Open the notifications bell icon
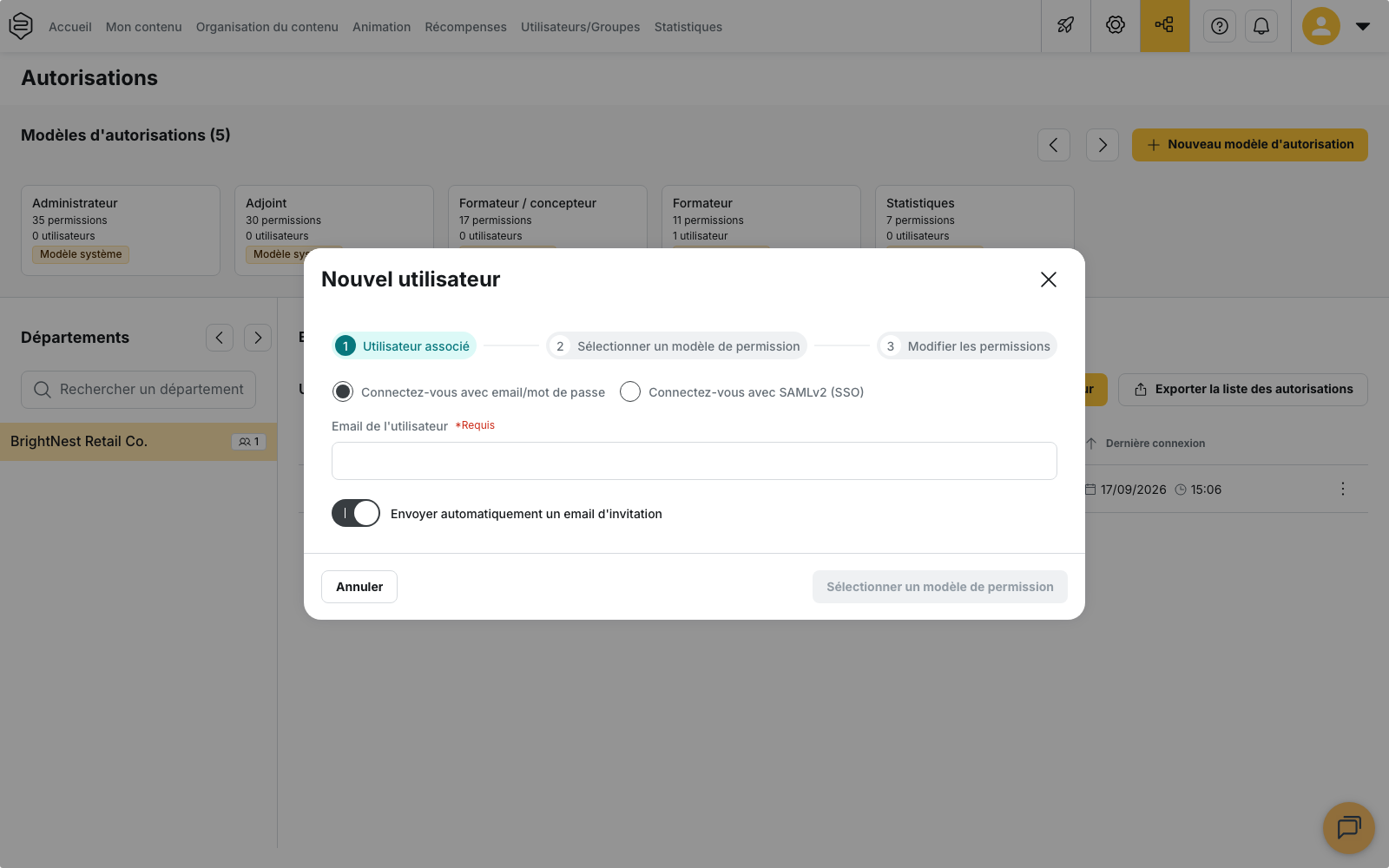 click(x=1261, y=27)
